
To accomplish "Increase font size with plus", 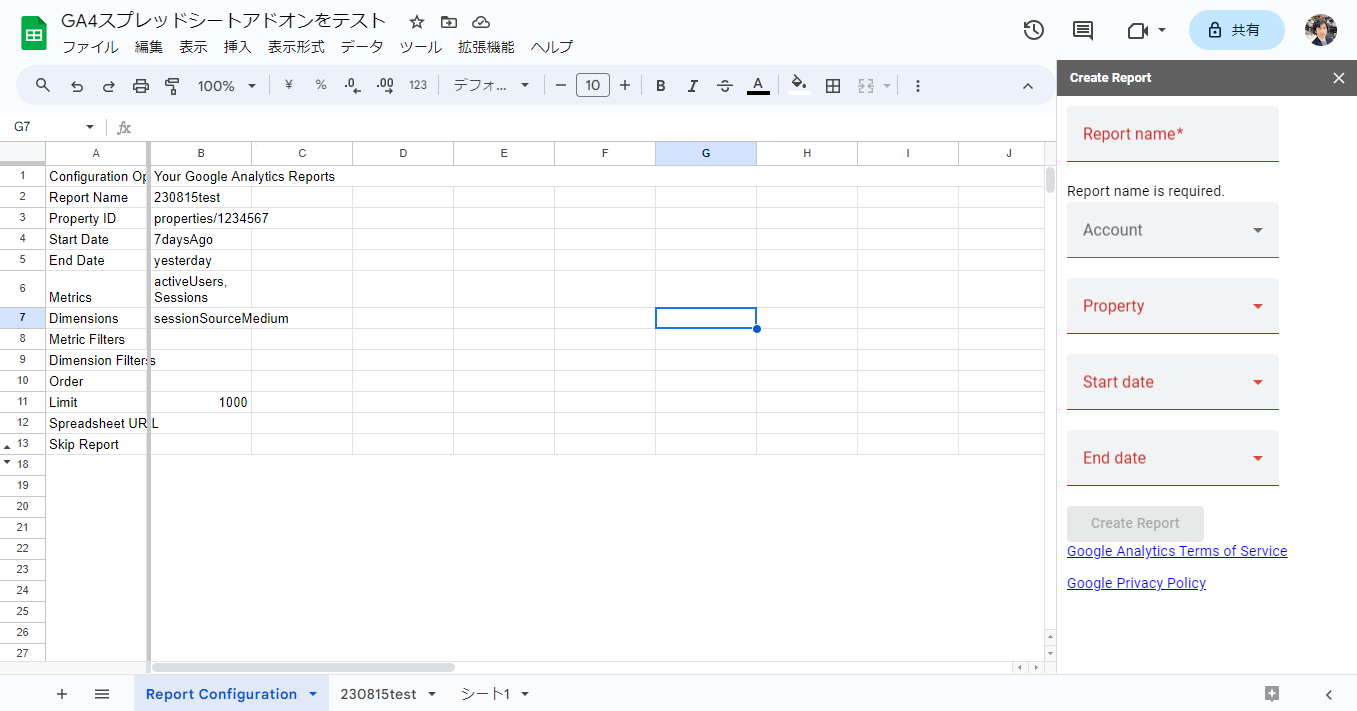I will click(x=625, y=86).
